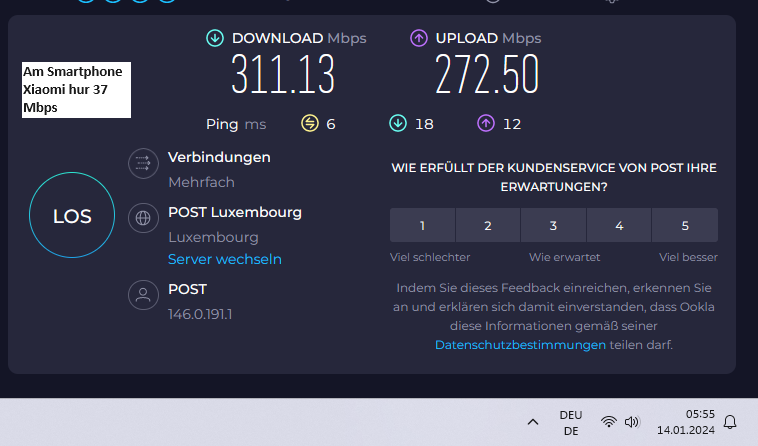Rate customer service with 3

pos(554,225)
